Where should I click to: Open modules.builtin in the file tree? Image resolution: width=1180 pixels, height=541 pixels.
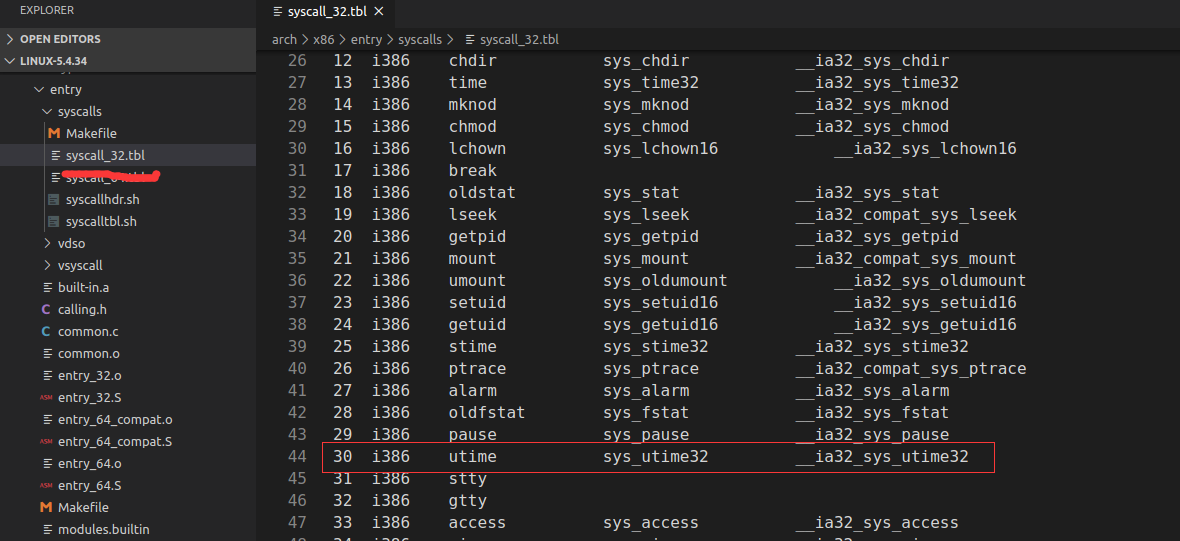103,529
